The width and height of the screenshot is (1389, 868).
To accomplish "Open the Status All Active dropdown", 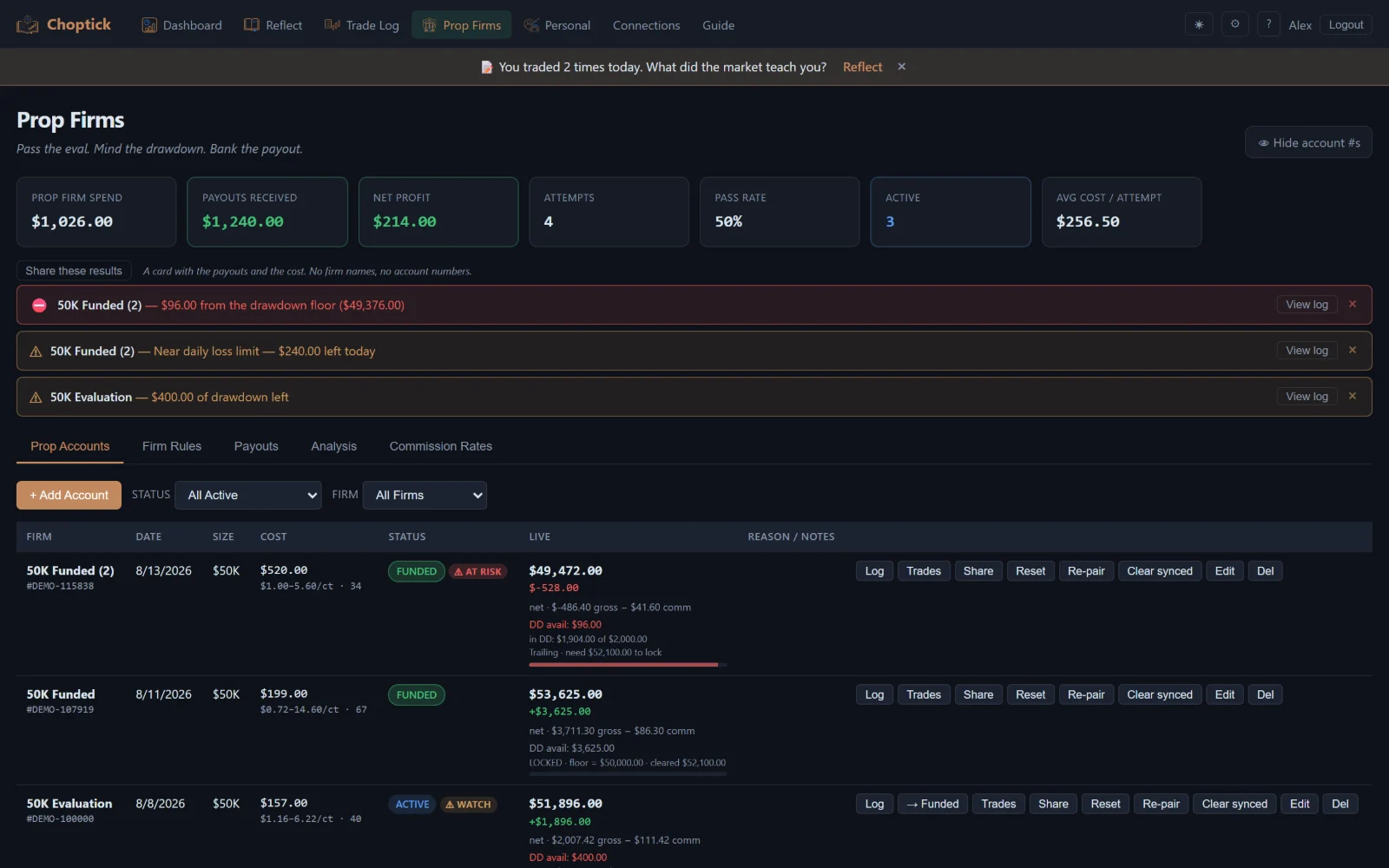I will pos(248,495).
